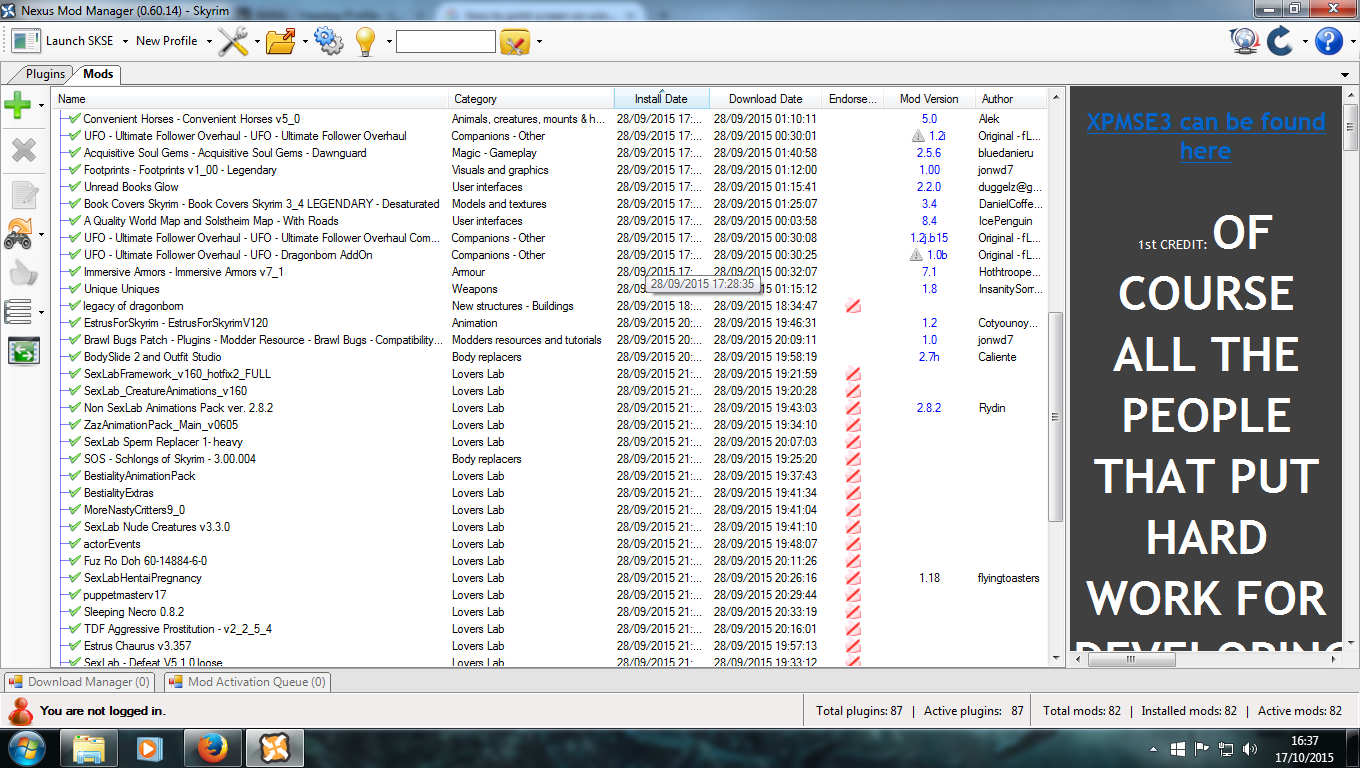1360x768 pixels.
Task: Select the Mods tab
Action: 98,74
